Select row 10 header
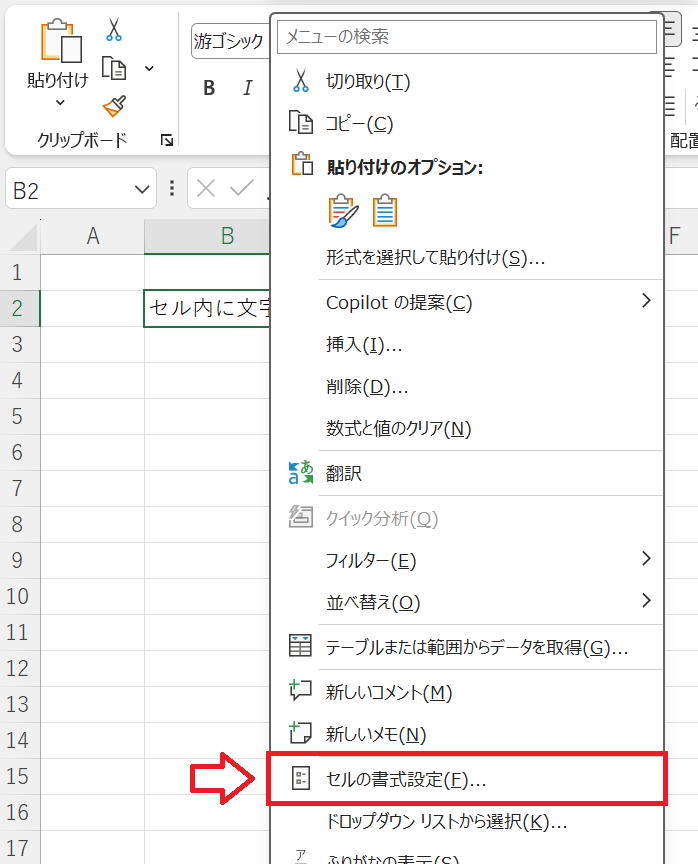The width and height of the screenshot is (698, 864). point(18,596)
